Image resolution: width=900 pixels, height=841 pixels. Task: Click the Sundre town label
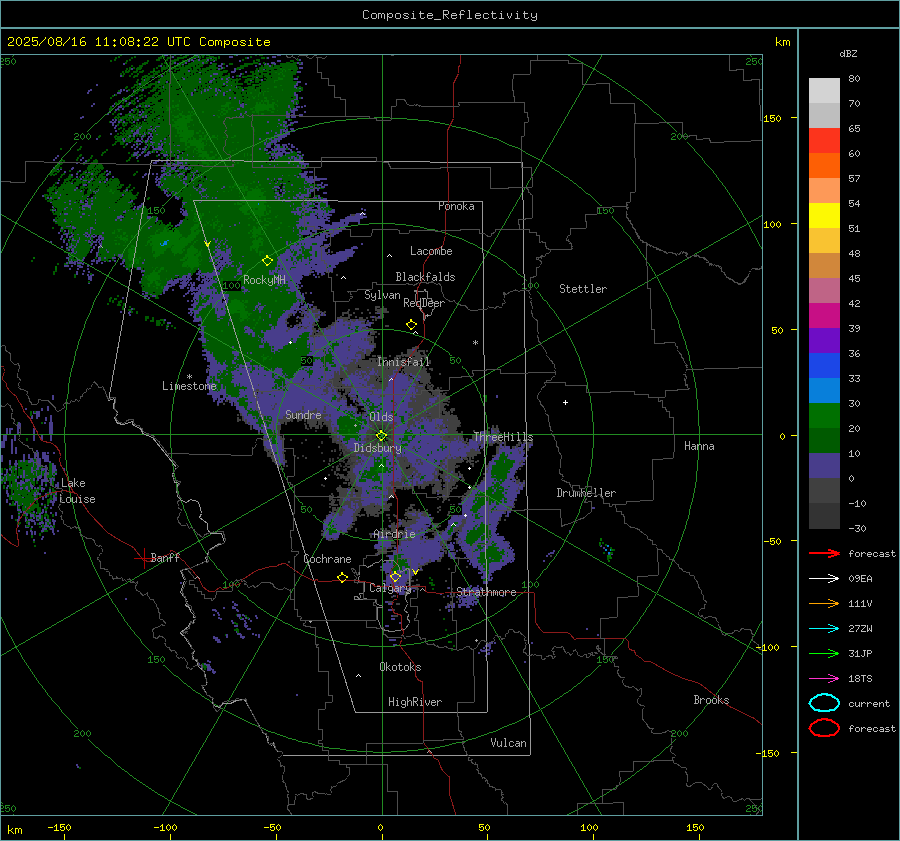303,415
